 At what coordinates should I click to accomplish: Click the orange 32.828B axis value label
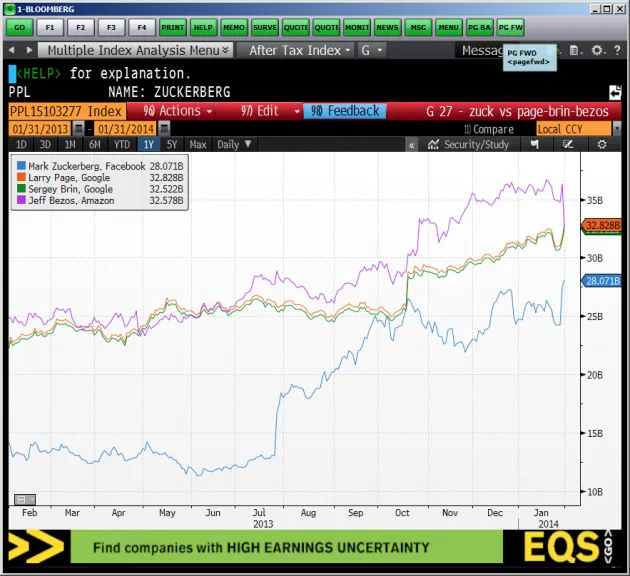click(601, 225)
